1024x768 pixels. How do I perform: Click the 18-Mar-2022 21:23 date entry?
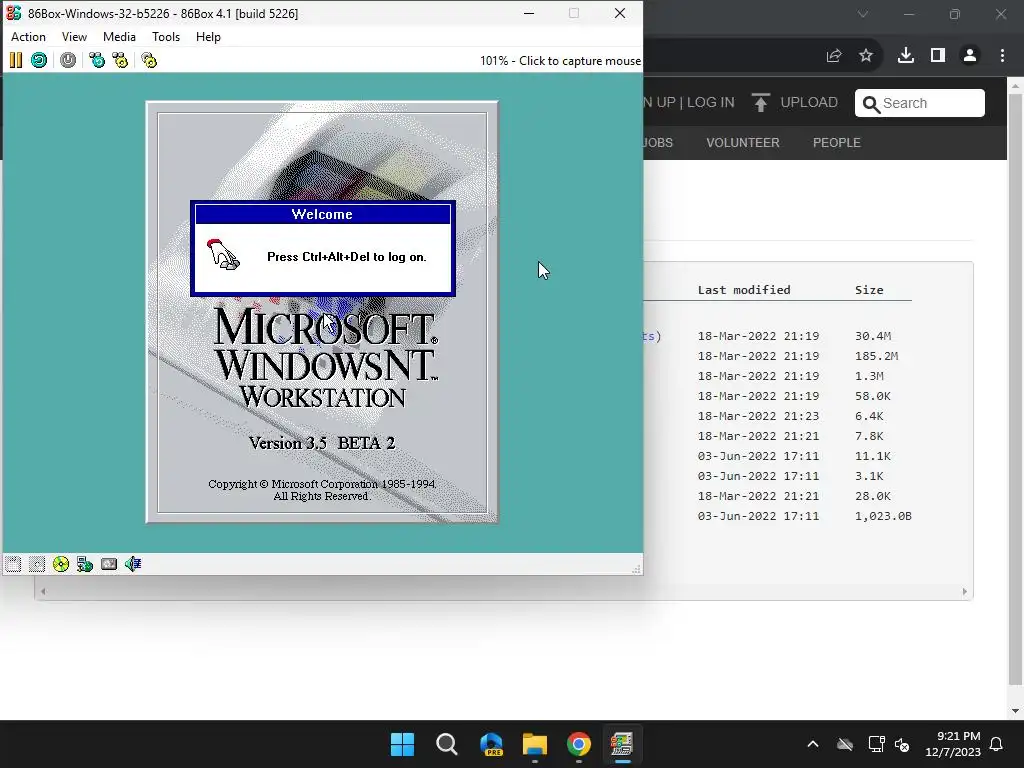tap(758, 416)
